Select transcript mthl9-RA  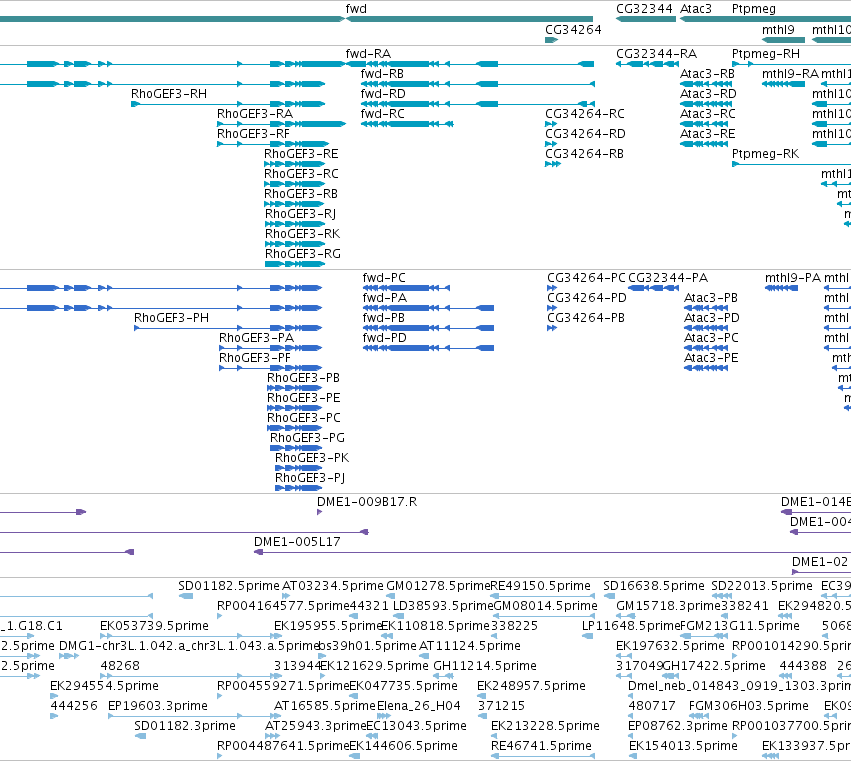coord(783,84)
